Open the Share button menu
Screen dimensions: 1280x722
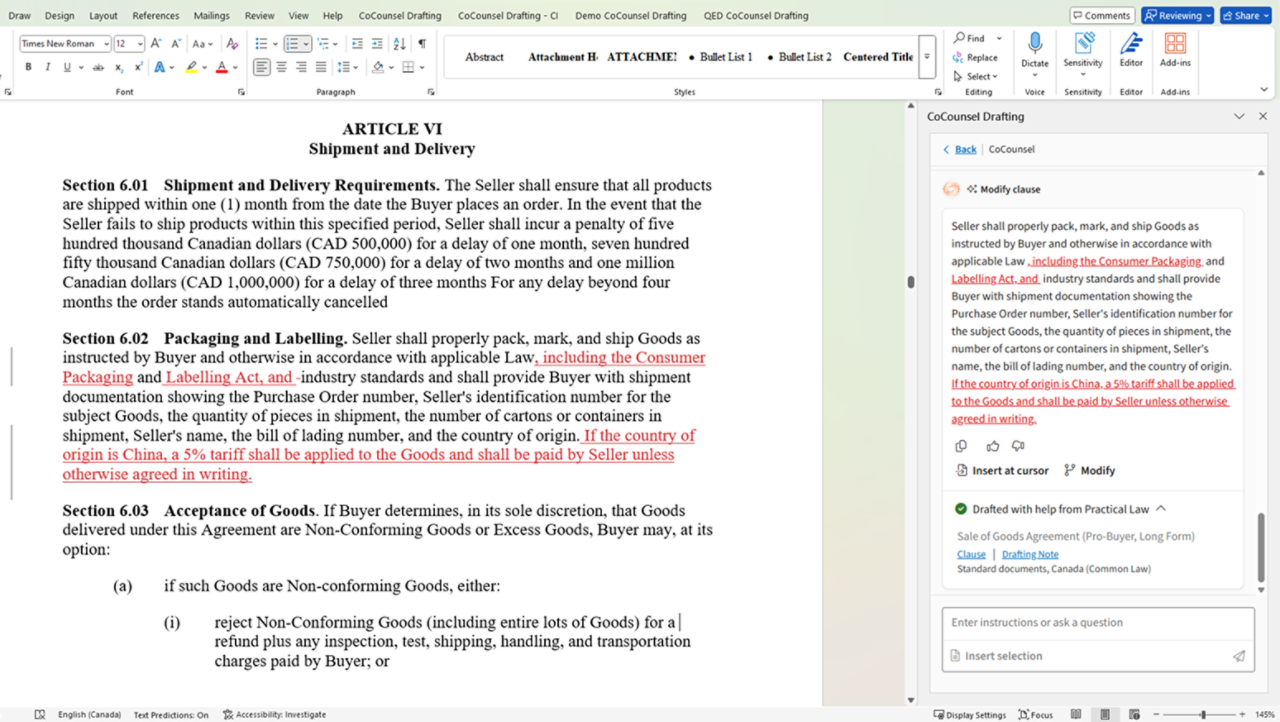[1245, 16]
